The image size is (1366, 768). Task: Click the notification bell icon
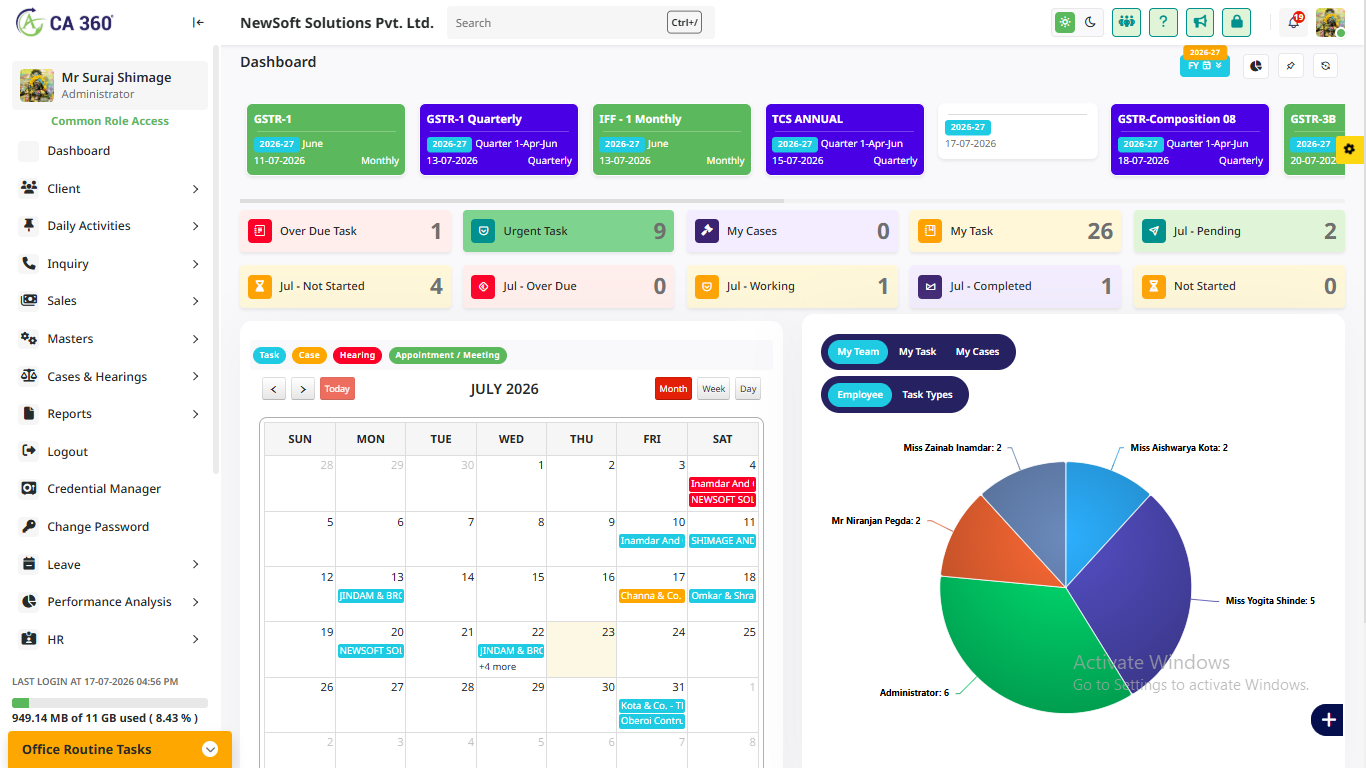pyautogui.click(x=1294, y=22)
